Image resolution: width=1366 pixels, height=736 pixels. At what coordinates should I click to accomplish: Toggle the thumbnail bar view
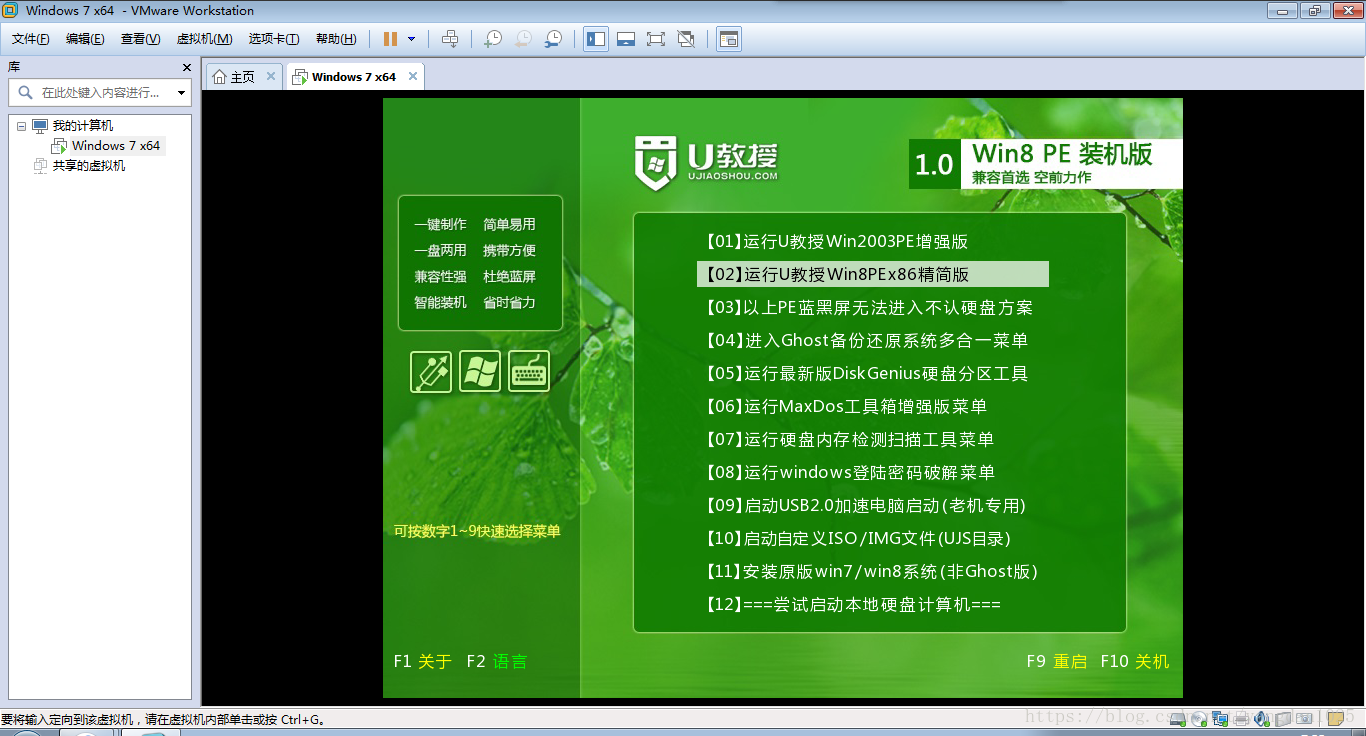(x=626, y=39)
